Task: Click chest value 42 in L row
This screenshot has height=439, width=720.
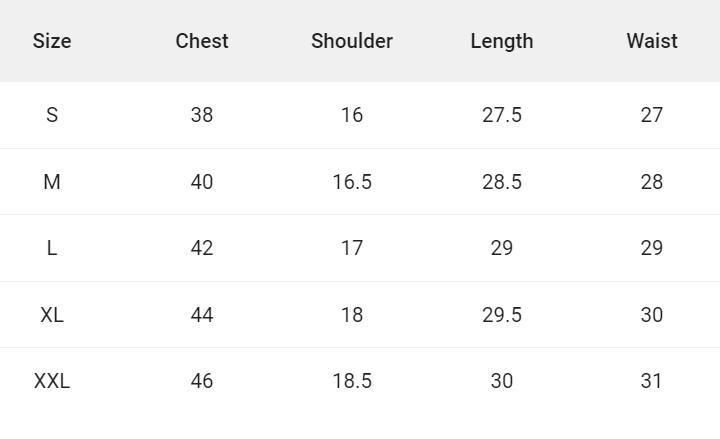Action: click(202, 248)
